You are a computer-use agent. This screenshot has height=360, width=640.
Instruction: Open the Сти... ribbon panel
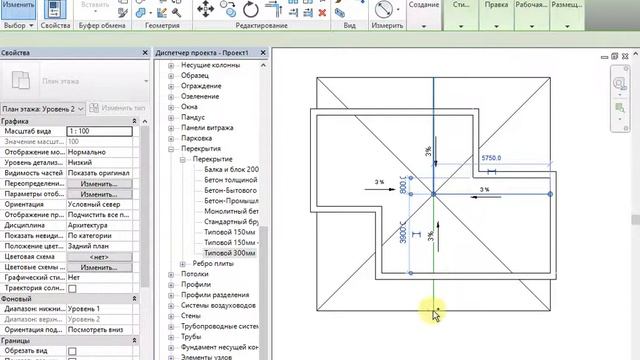[461, 15]
